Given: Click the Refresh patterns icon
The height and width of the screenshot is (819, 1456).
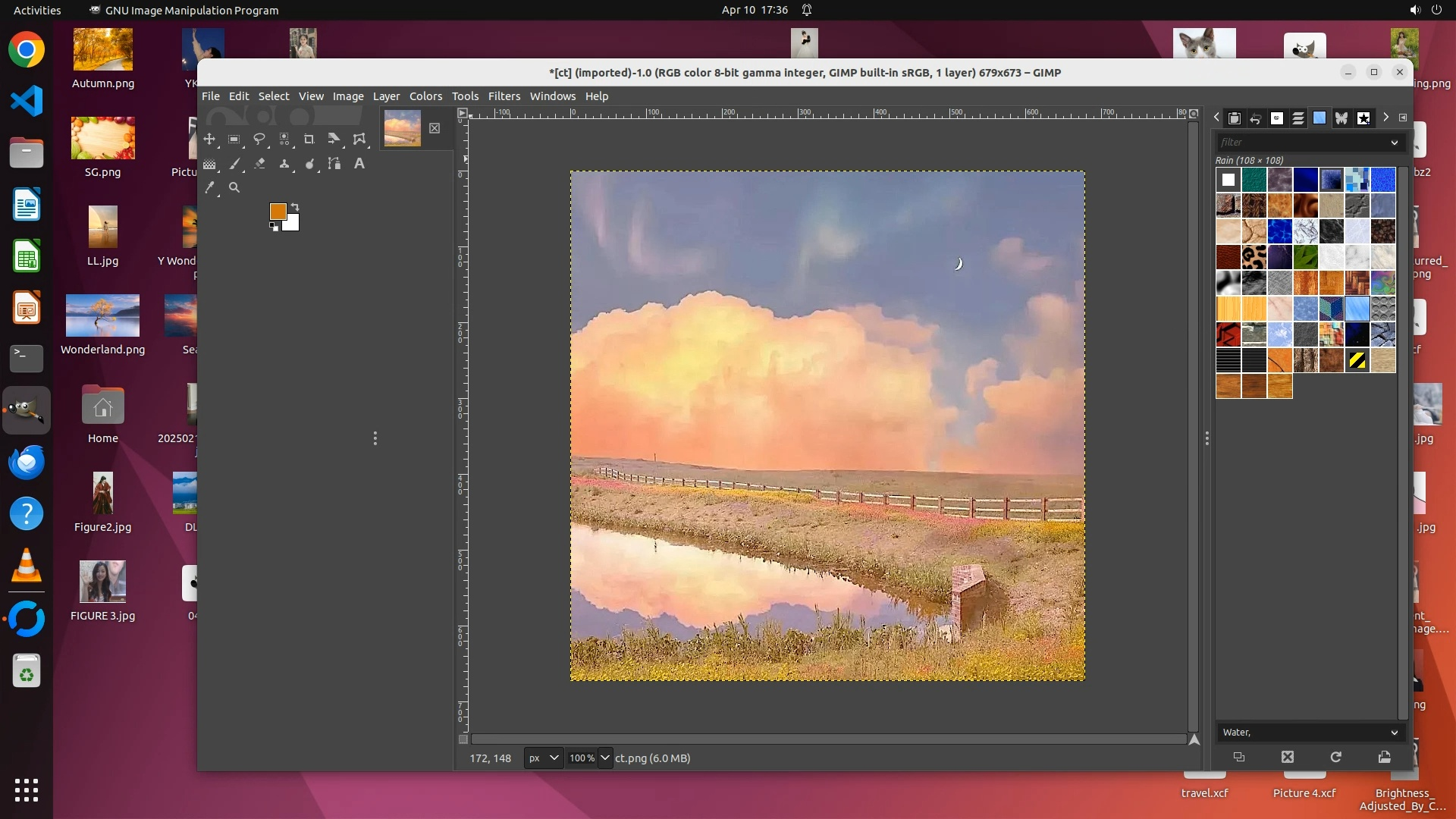Looking at the screenshot, I should pyautogui.click(x=1335, y=757).
